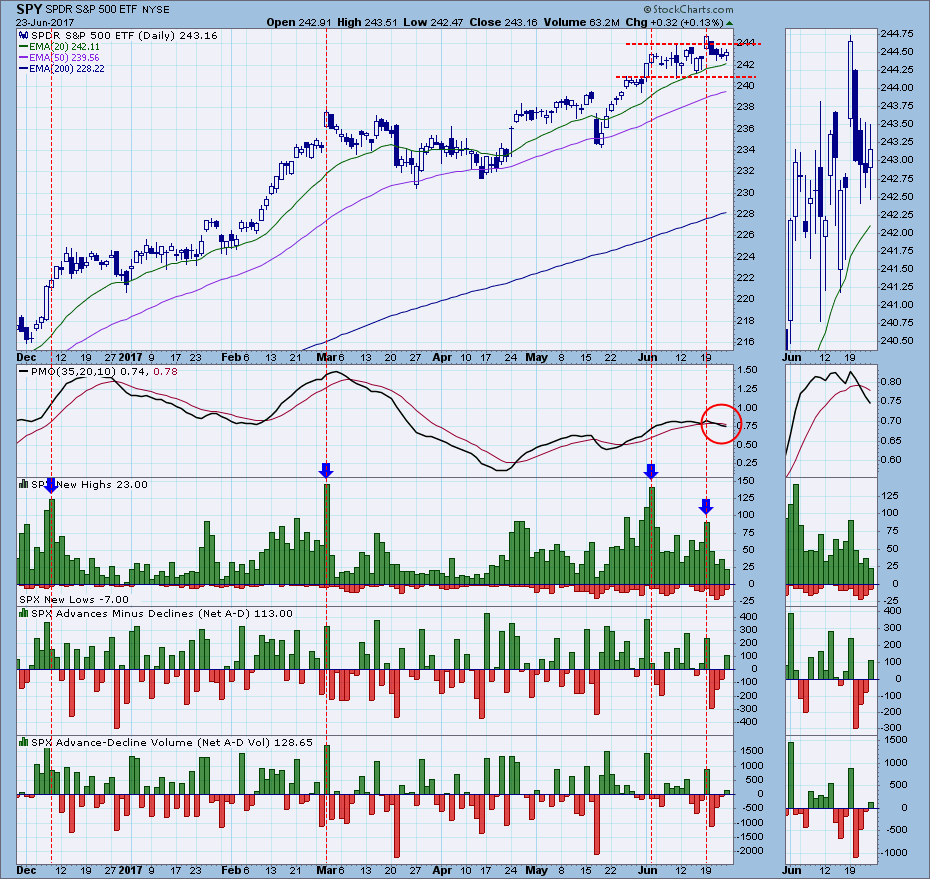
Task: Click the black line swatch before PMO(35,20,10)
Action: point(24,372)
